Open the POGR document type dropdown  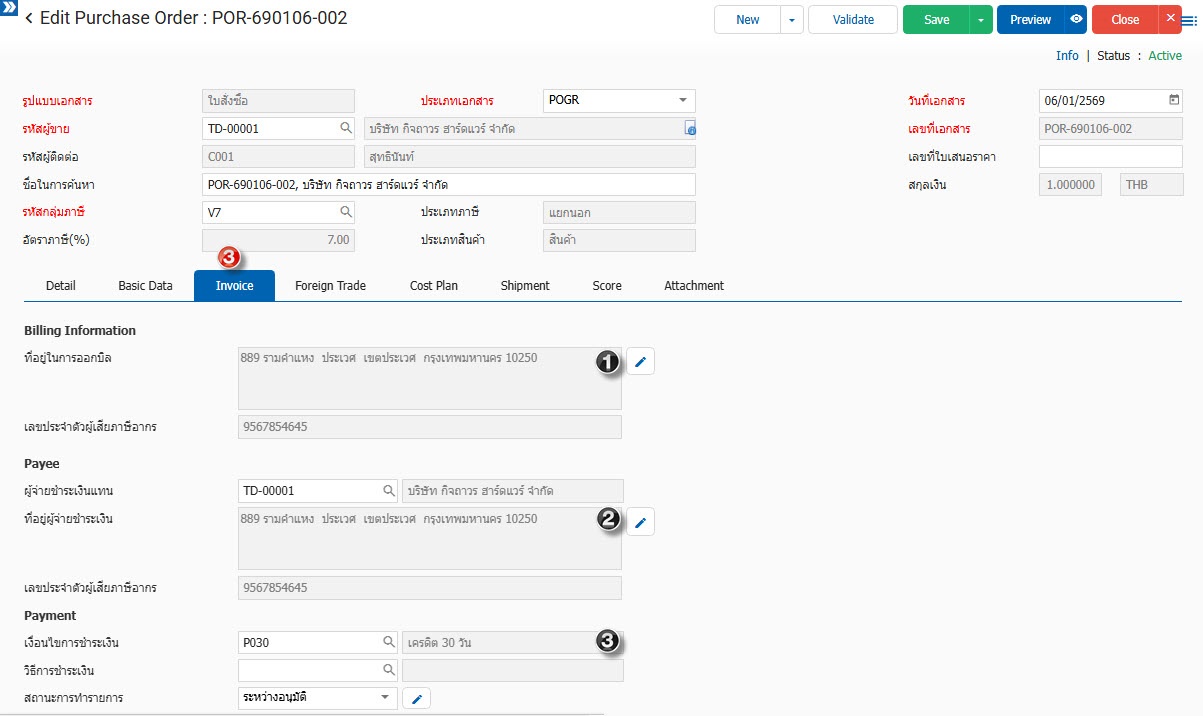click(x=683, y=100)
